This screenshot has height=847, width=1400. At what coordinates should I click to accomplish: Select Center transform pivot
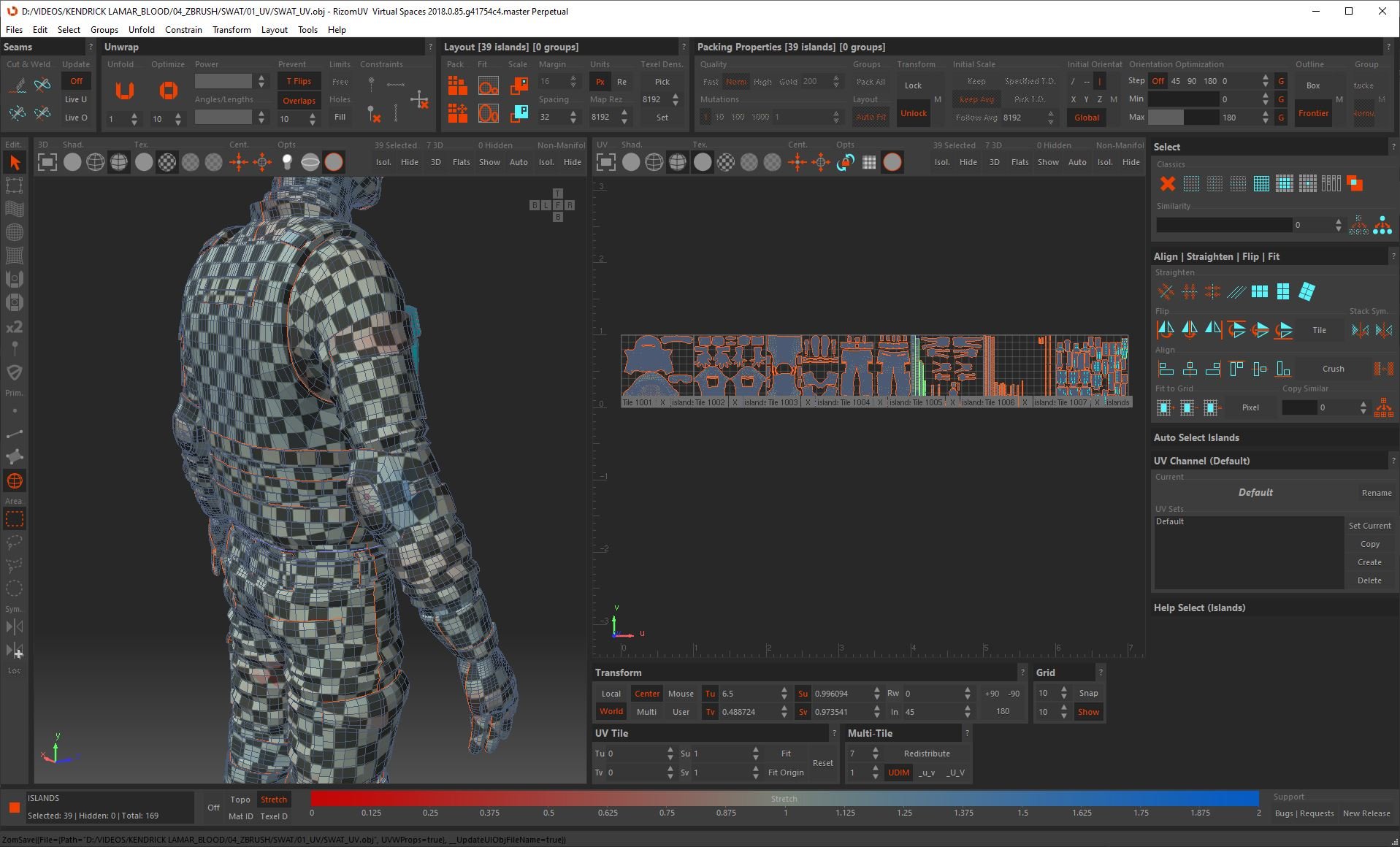646,694
